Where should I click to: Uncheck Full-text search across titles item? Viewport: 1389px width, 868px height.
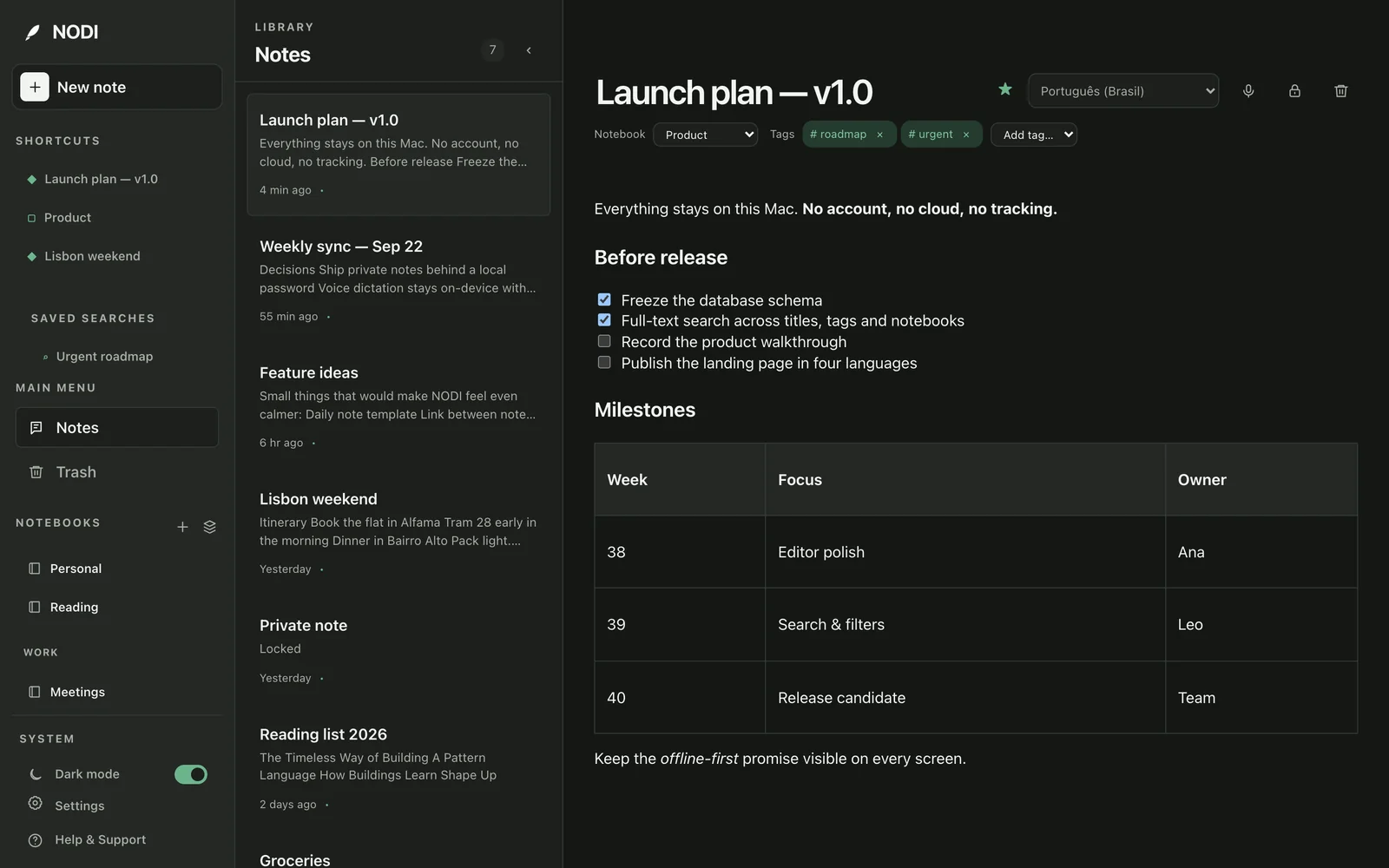coord(604,320)
